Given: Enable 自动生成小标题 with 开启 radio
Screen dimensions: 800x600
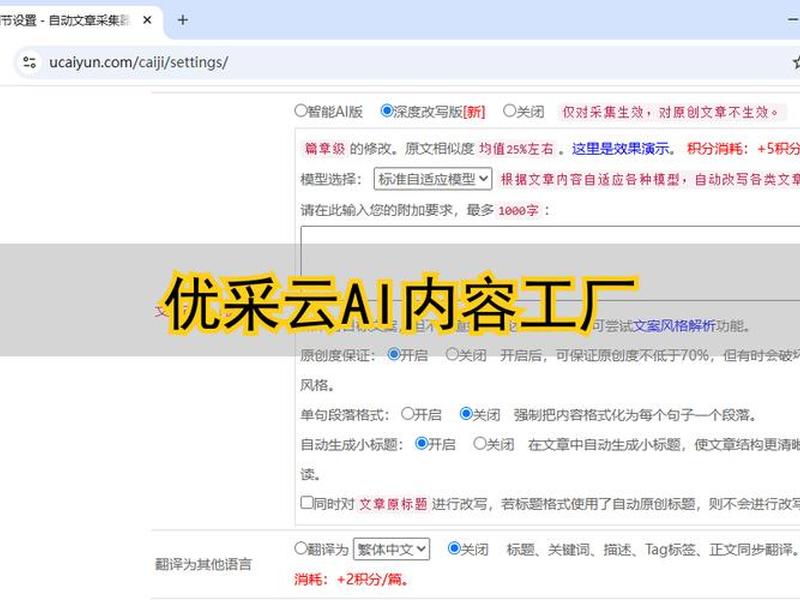Looking at the screenshot, I should [421, 443].
